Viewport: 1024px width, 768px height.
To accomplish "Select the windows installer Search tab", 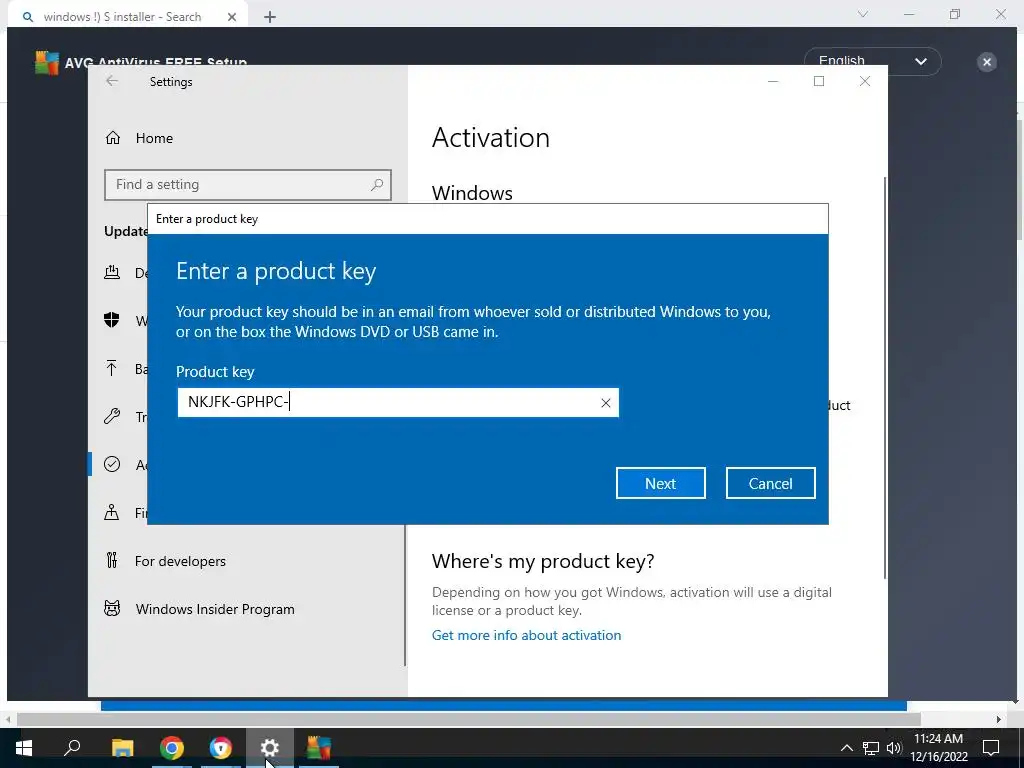I will pyautogui.click(x=122, y=17).
